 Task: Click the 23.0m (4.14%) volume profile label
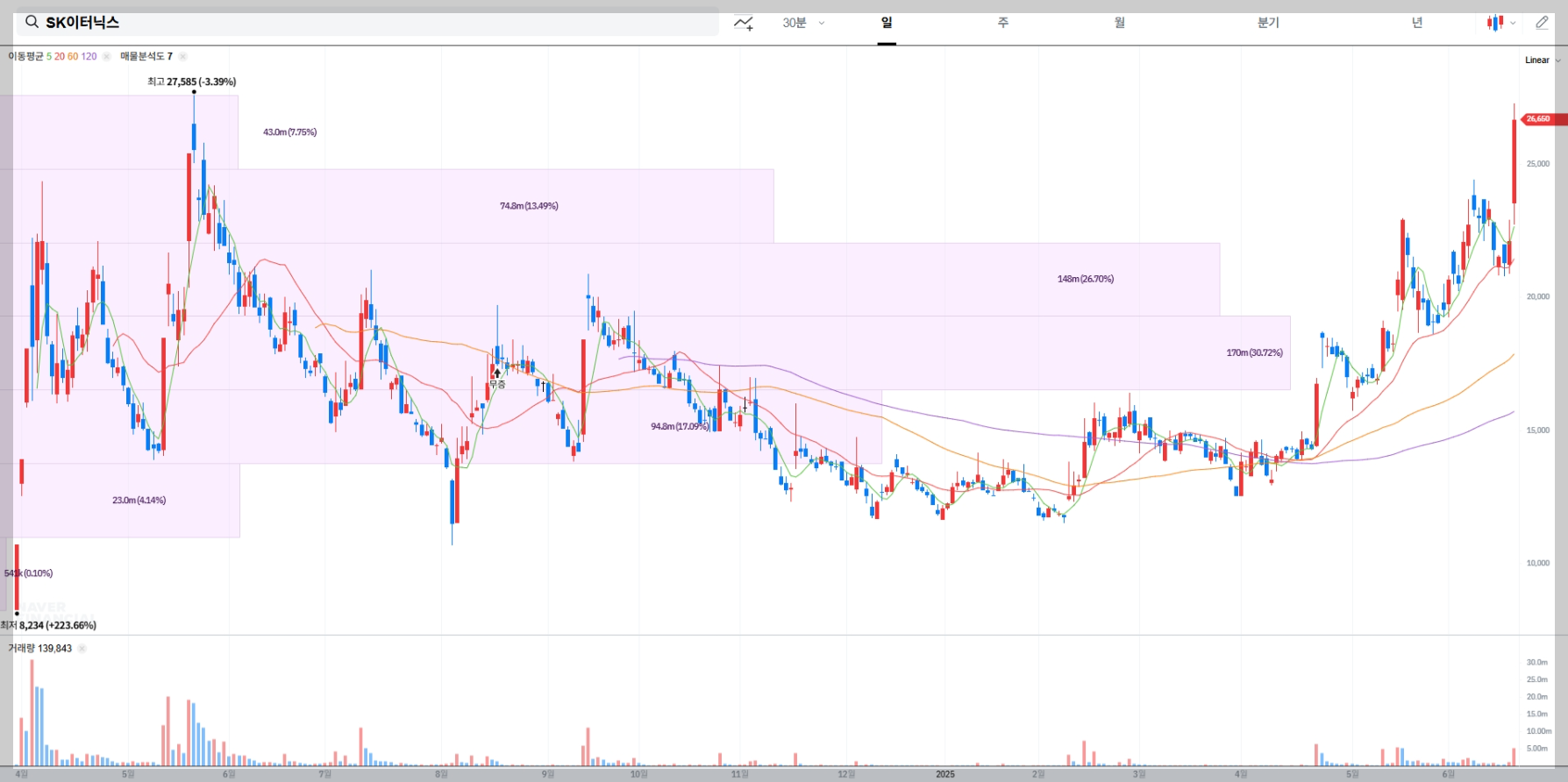click(139, 500)
